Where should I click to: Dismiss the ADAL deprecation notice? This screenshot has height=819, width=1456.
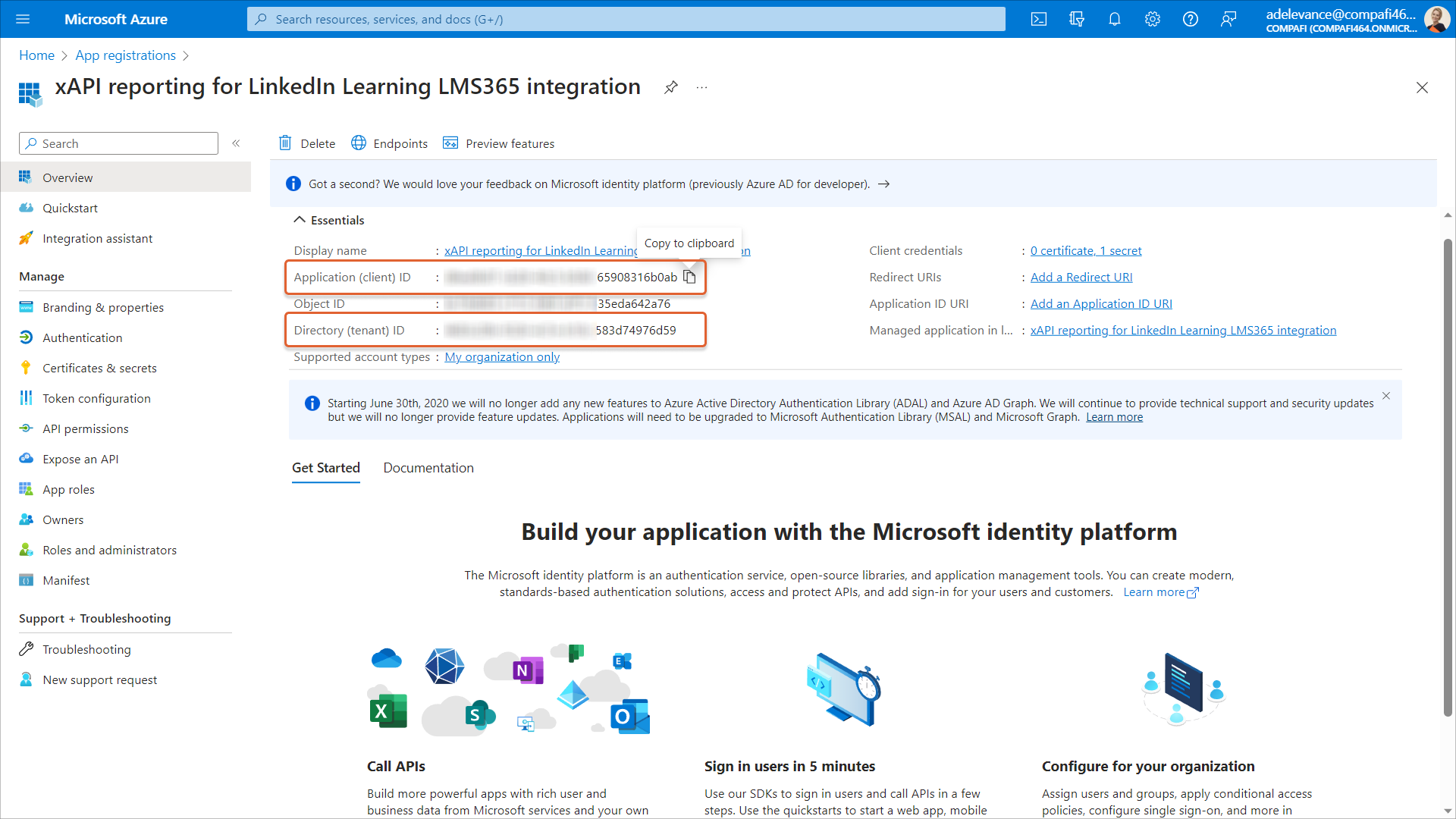[1385, 396]
